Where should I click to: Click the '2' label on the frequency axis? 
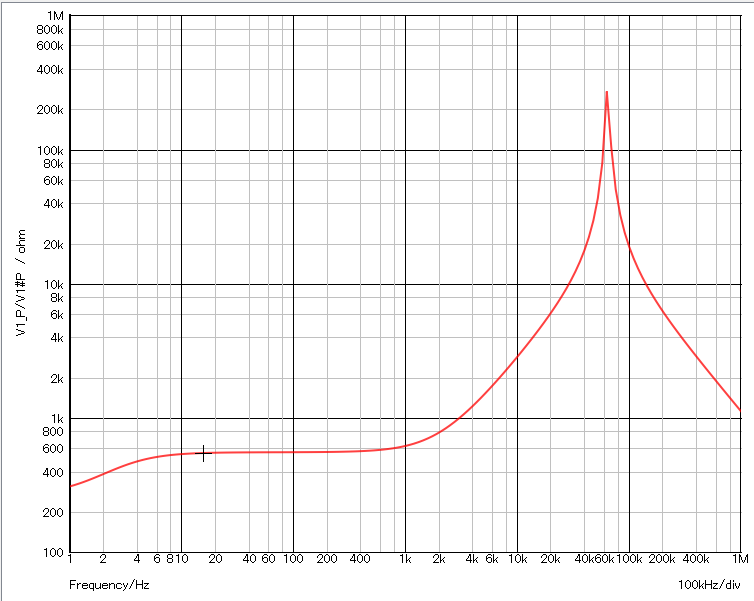103,559
